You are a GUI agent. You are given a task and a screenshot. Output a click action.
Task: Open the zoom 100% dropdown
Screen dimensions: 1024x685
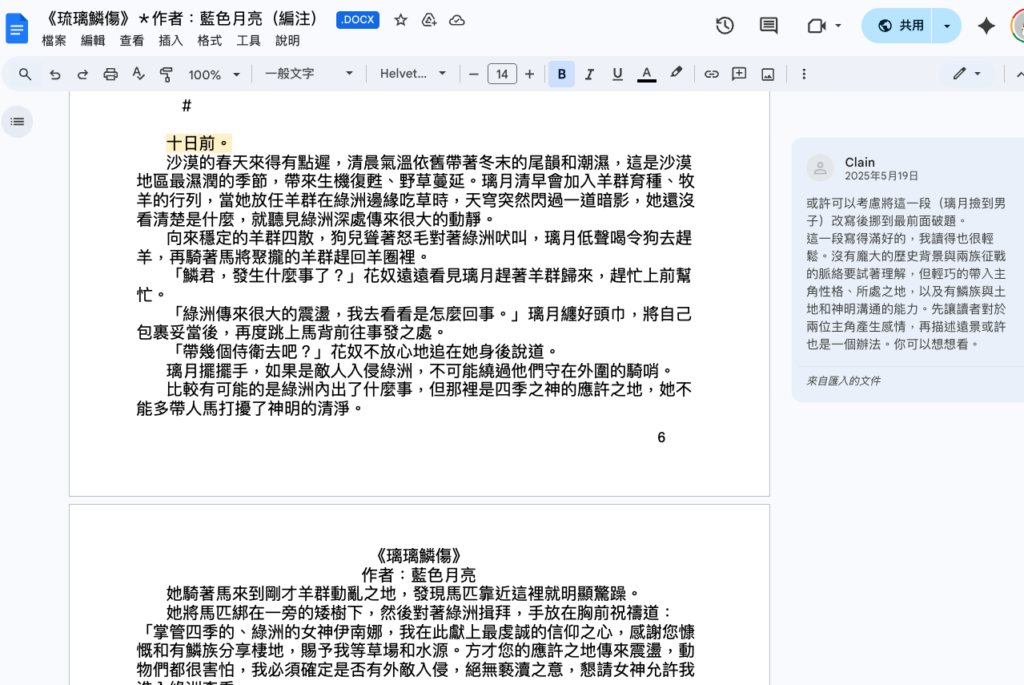pos(214,74)
